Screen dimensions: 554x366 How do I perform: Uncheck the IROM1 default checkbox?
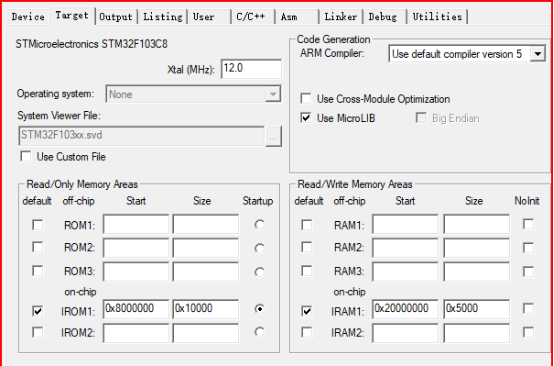37,311
